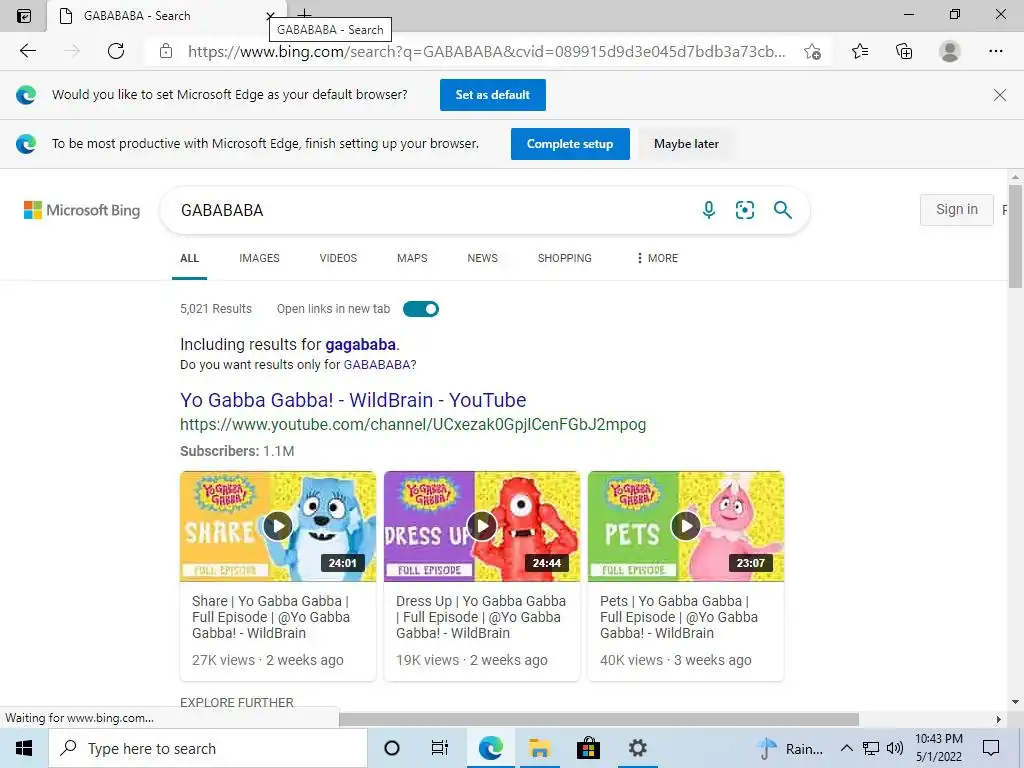This screenshot has width=1024, height=768.
Task: Open the volume speaker tray icon
Action: point(895,748)
